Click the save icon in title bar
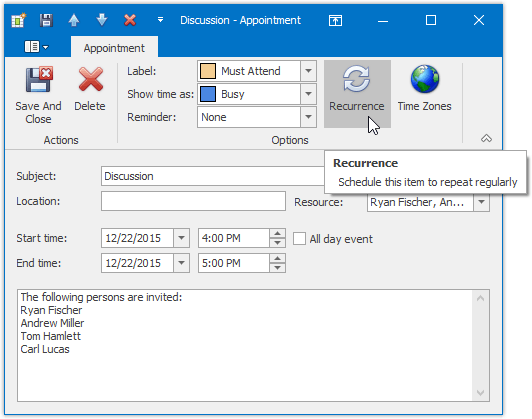Image resolution: width=532 pixels, height=419 pixels. click(46, 20)
